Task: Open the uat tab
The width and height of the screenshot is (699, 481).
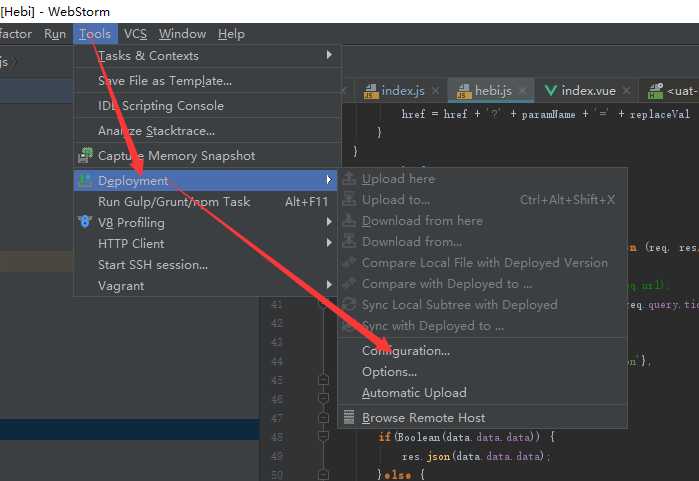Action: (x=670, y=91)
